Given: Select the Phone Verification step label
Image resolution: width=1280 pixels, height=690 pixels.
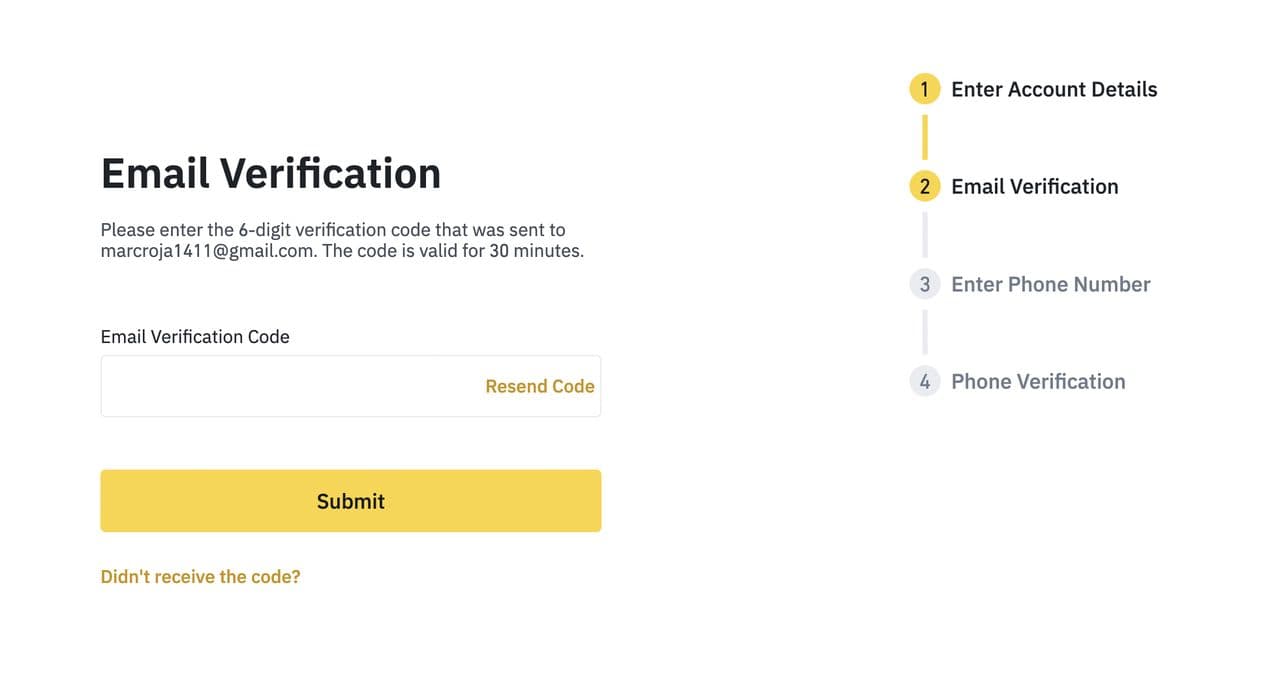Looking at the screenshot, I should pyautogui.click(x=1038, y=381).
